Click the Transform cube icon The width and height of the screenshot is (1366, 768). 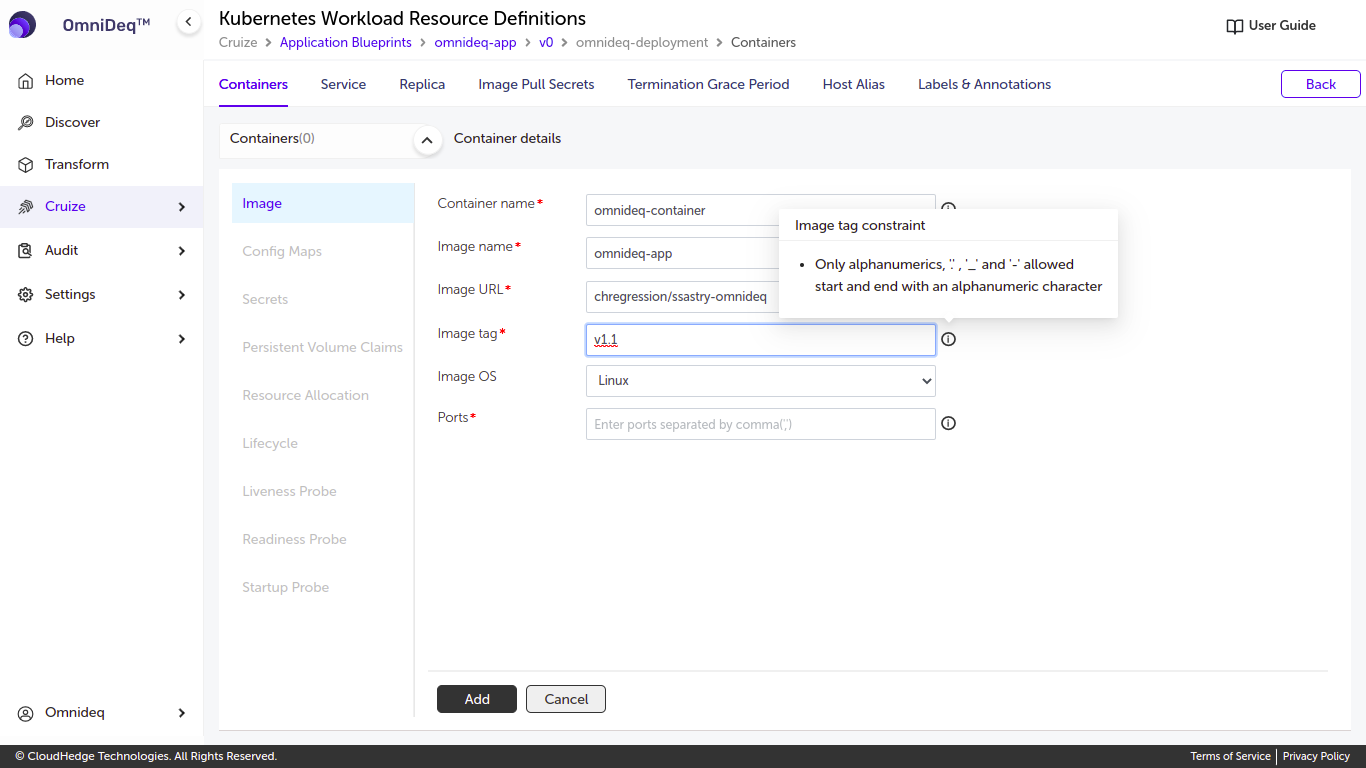pyautogui.click(x=26, y=164)
